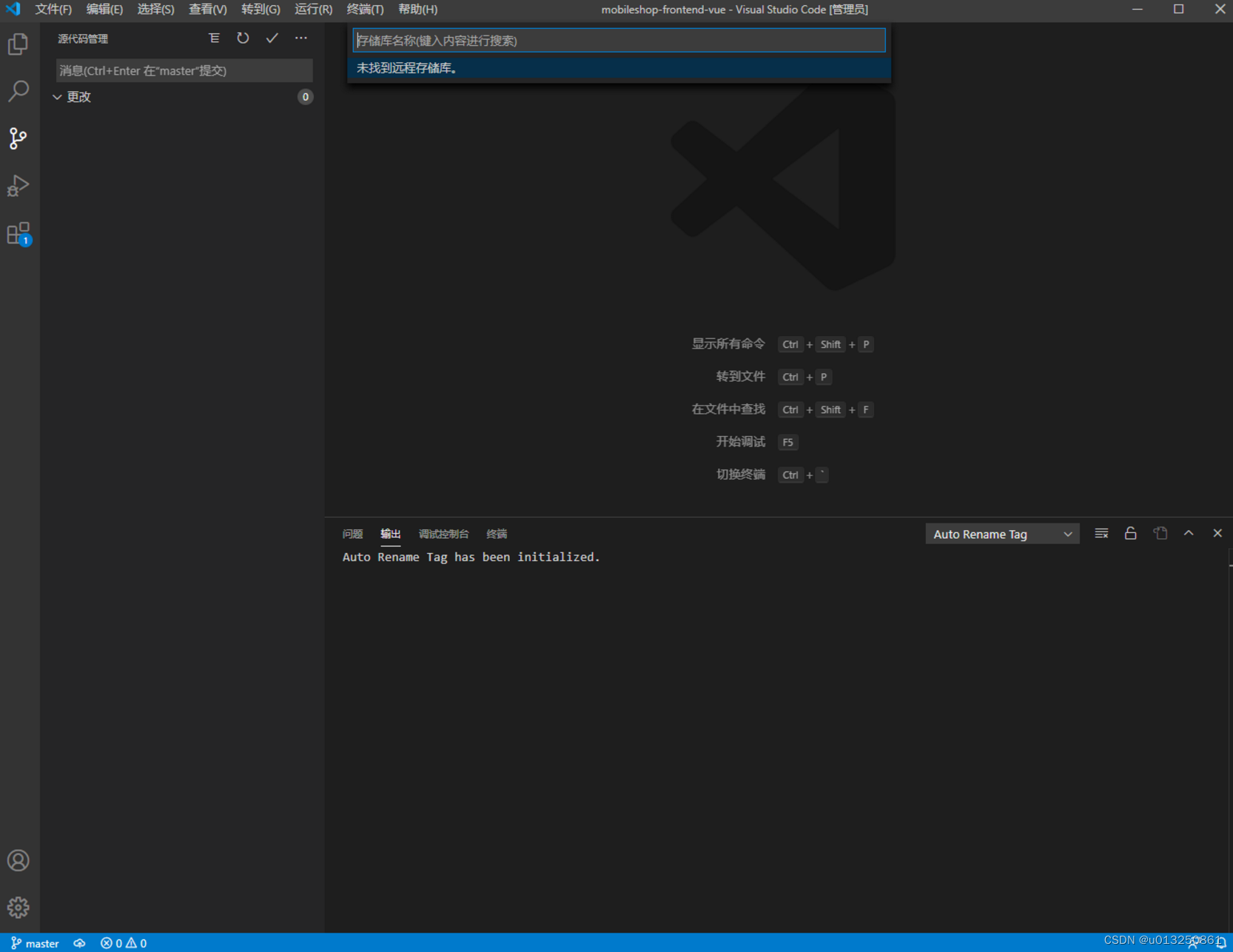Minimize the VS Code window
The height and width of the screenshot is (952, 1233).
pos(1138,10)
